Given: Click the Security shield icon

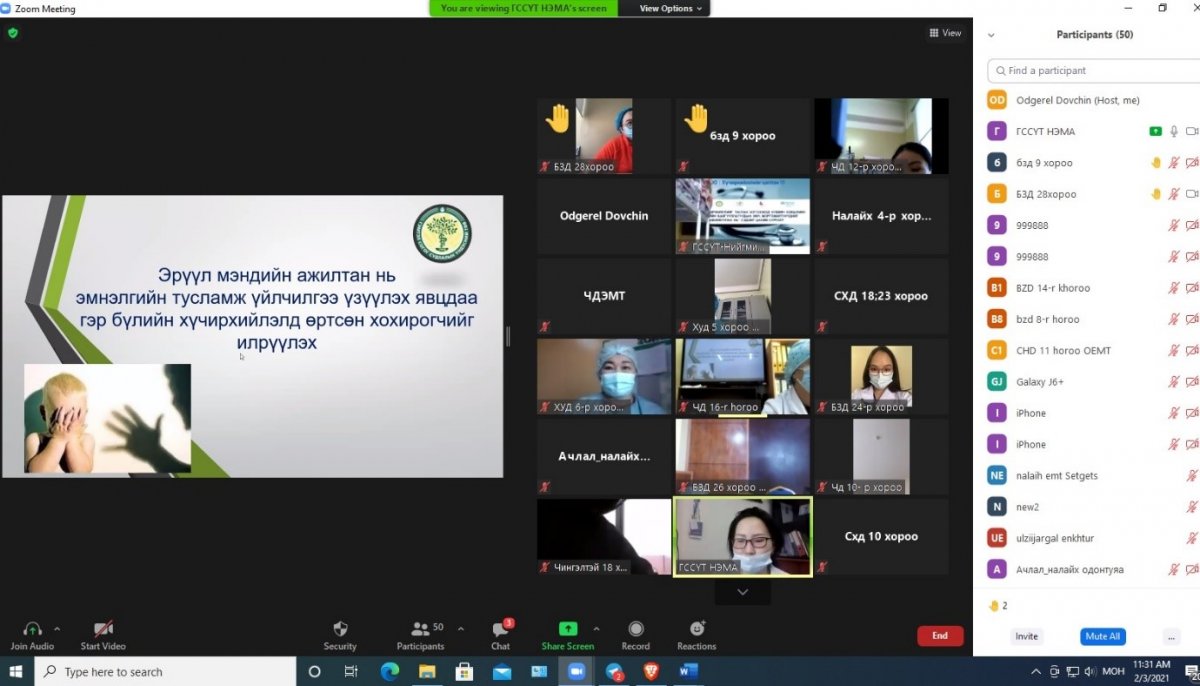Looking at the screenshot, I should 340,629.
